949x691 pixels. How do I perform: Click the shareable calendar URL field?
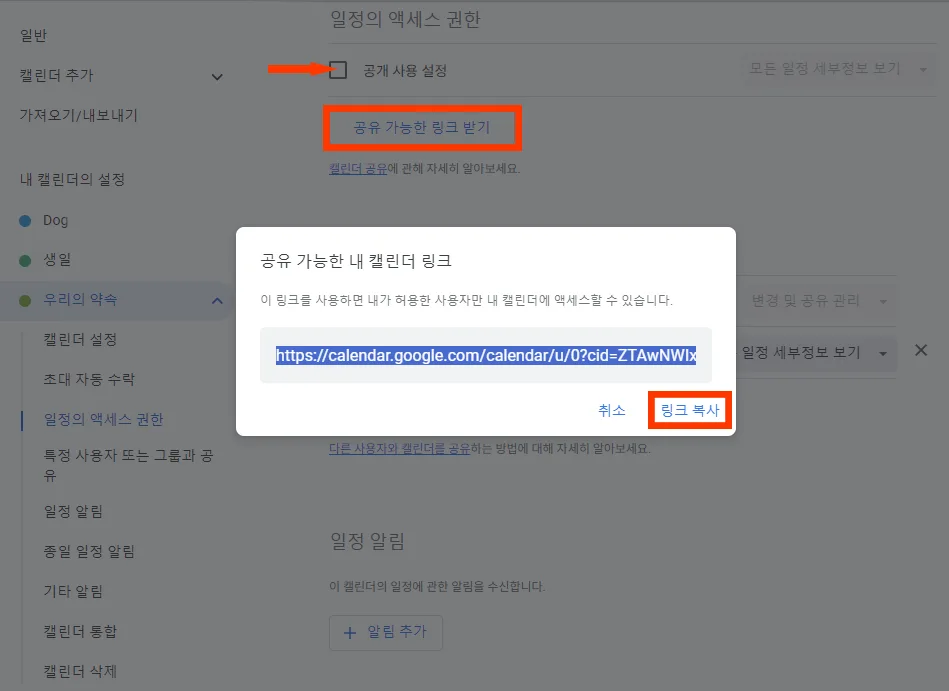(485, 356)
